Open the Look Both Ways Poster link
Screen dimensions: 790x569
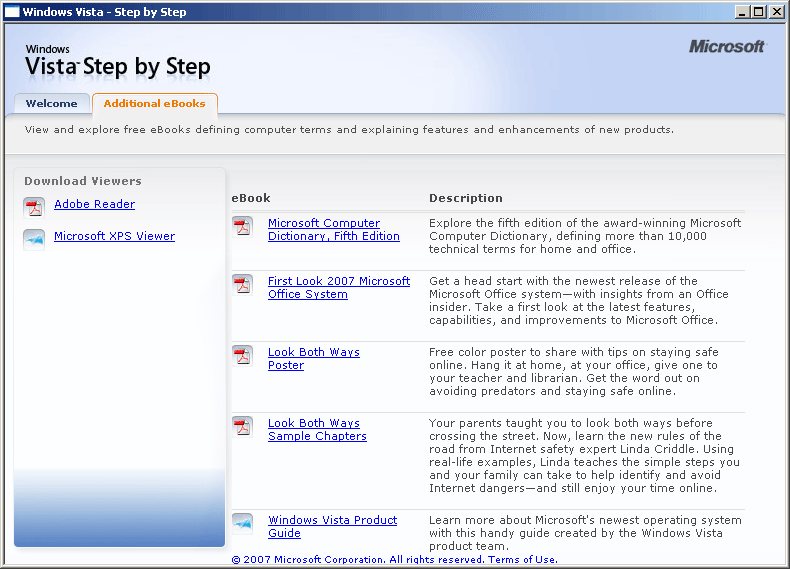(313, 358)
